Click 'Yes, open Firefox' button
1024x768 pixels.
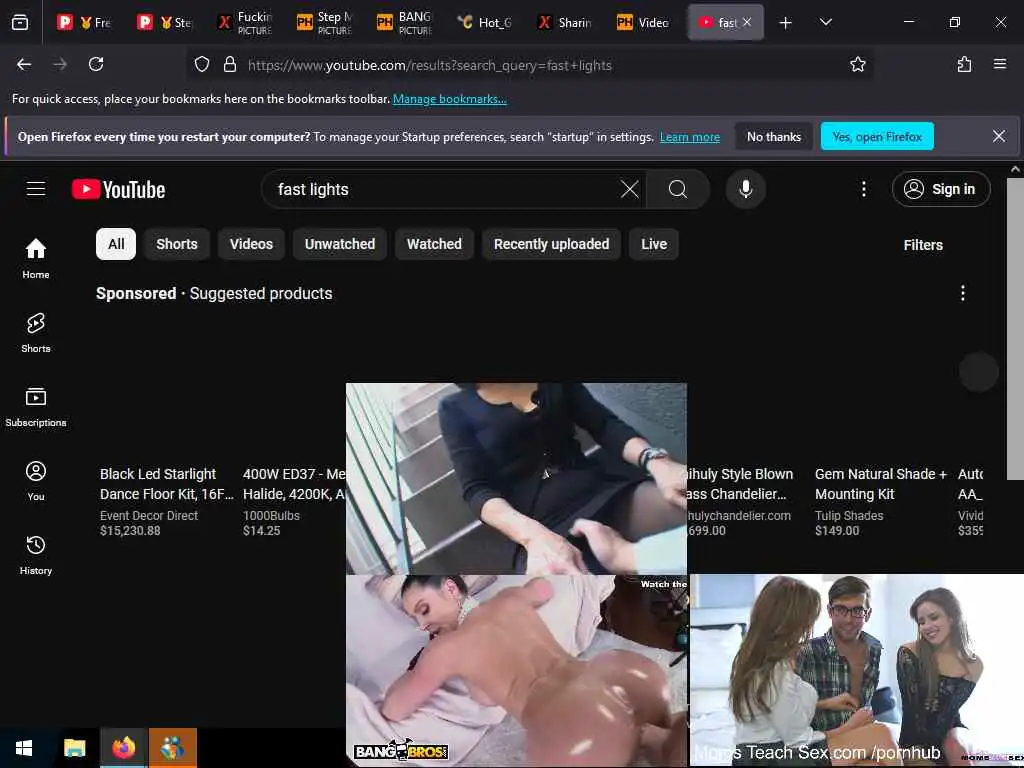click(877, 136)
